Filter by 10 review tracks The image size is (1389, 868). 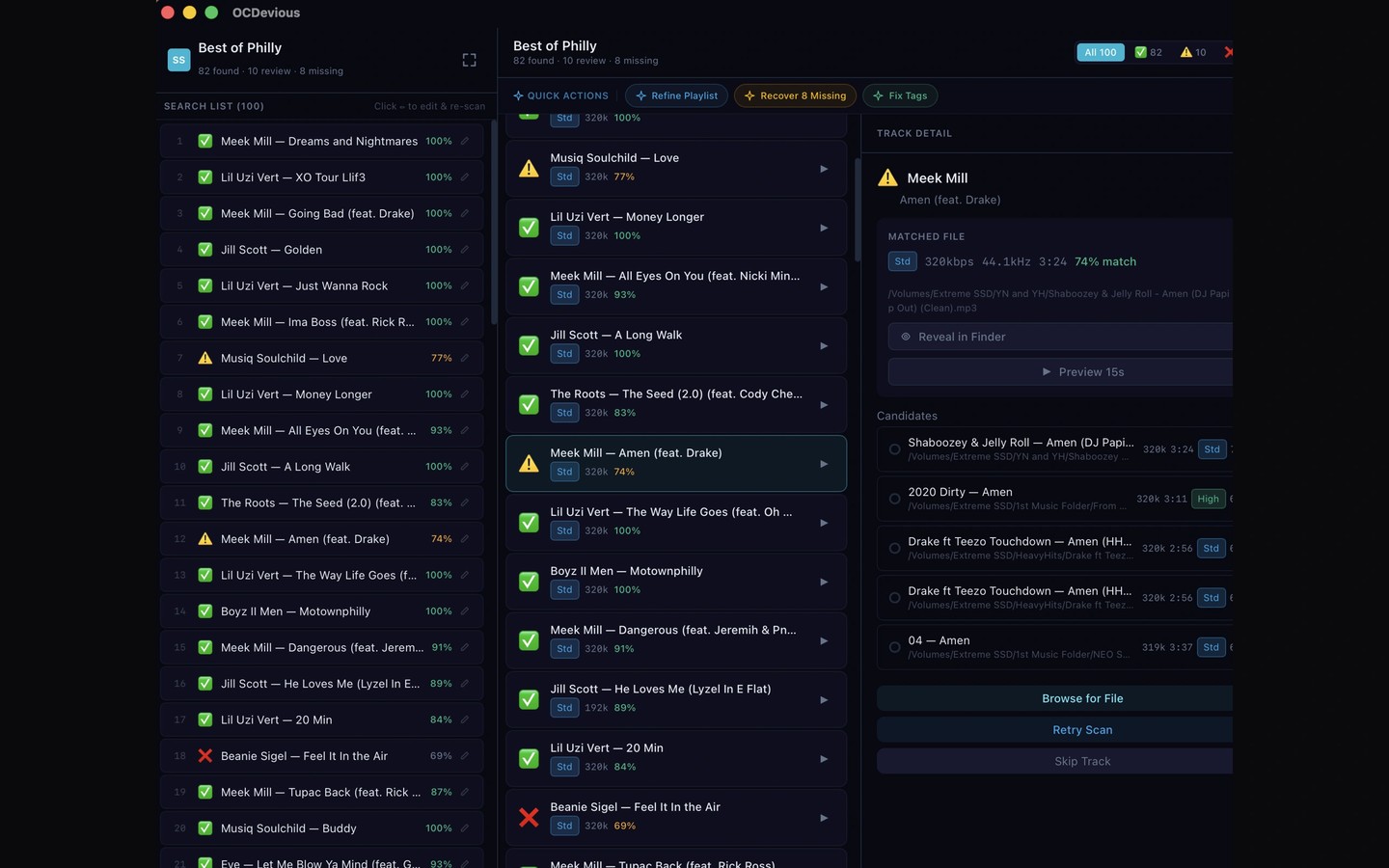click(x=1193, y=52)
